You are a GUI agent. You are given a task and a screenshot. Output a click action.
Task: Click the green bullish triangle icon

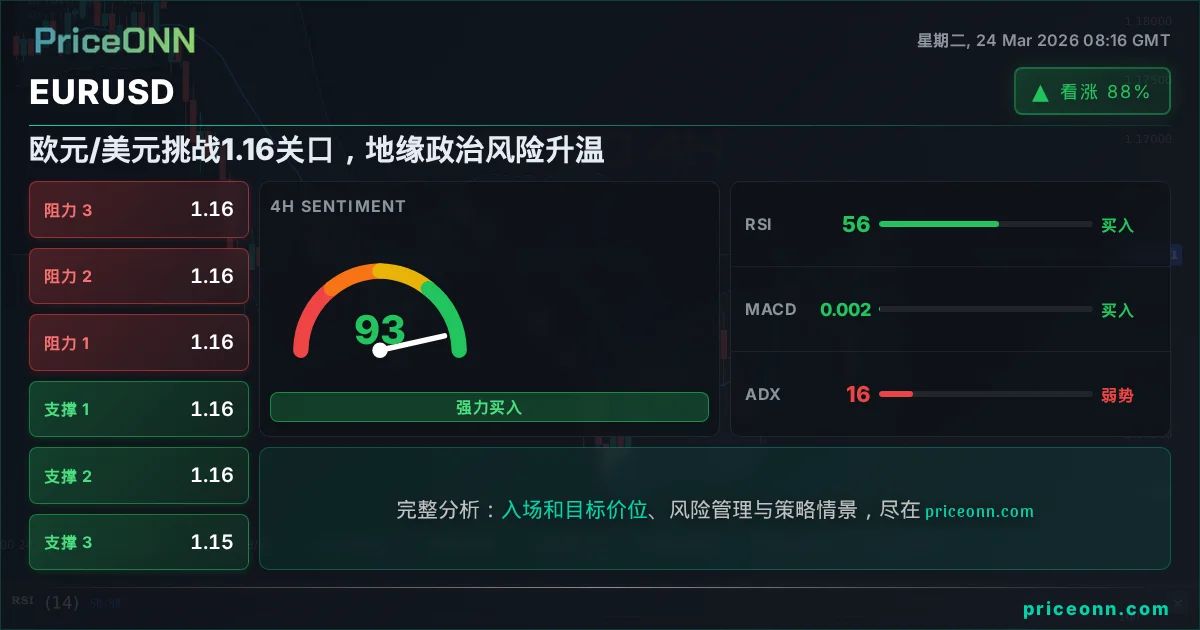coord(1040,93)
